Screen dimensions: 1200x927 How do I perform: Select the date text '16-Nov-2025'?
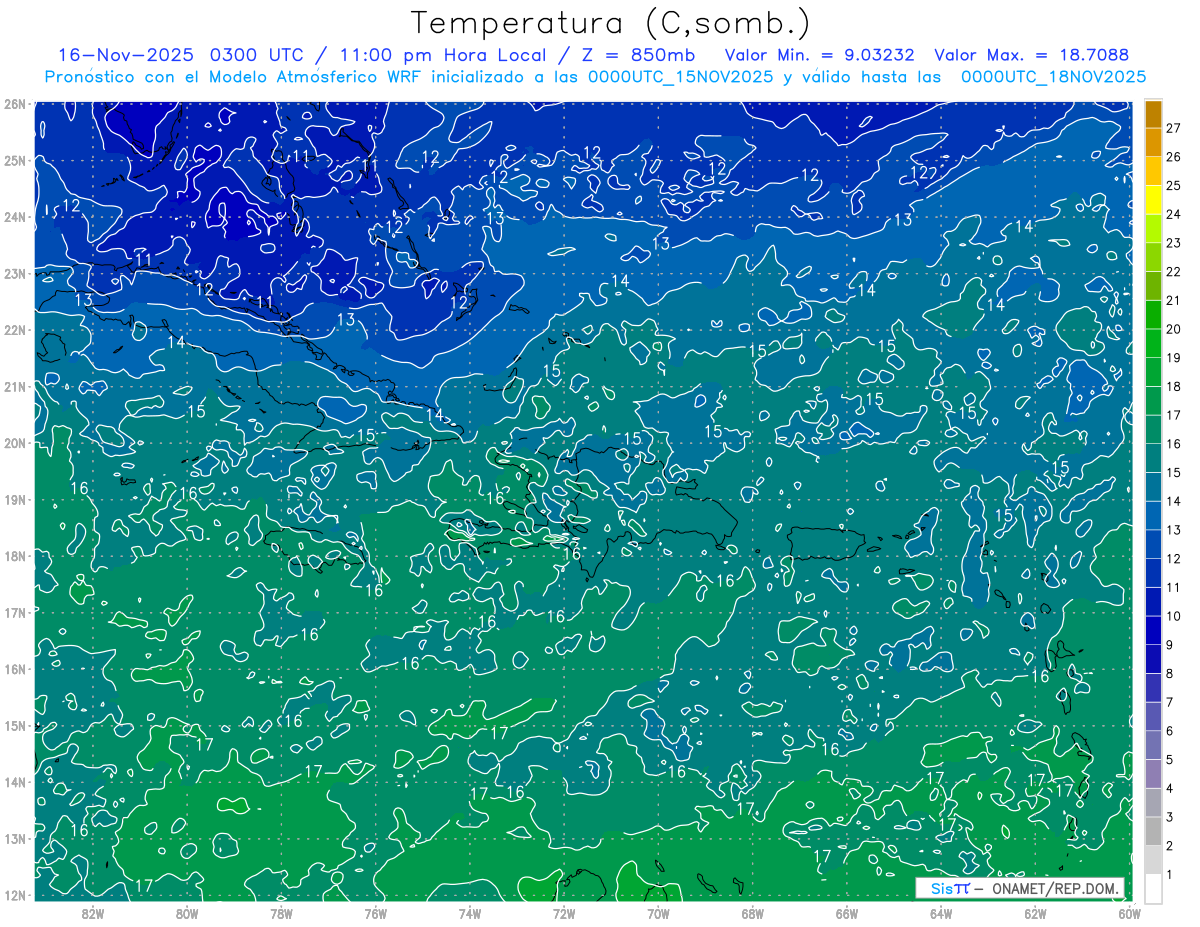tap(126, 54)
